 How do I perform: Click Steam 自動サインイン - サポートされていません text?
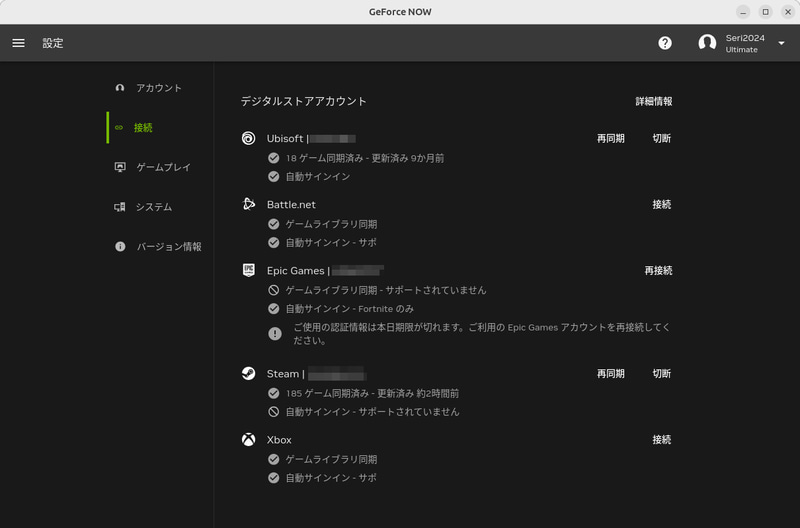click(x=372, y=412)
